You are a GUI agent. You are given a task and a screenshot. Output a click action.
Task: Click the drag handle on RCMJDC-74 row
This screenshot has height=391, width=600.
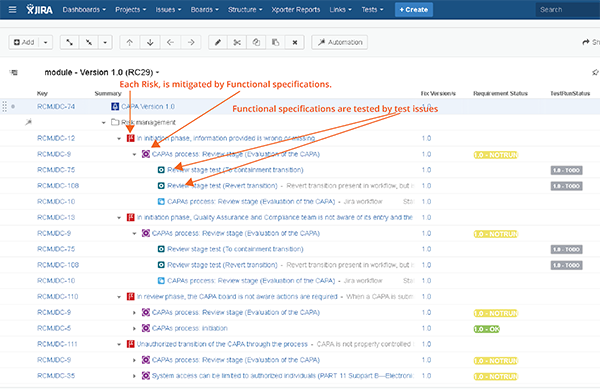(x=5, y=106)
